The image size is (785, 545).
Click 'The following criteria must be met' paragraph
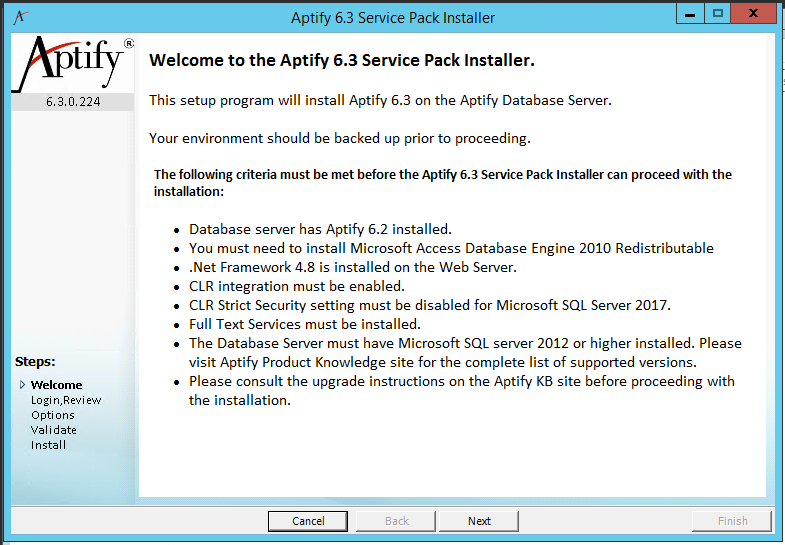[x=443, y=183]
